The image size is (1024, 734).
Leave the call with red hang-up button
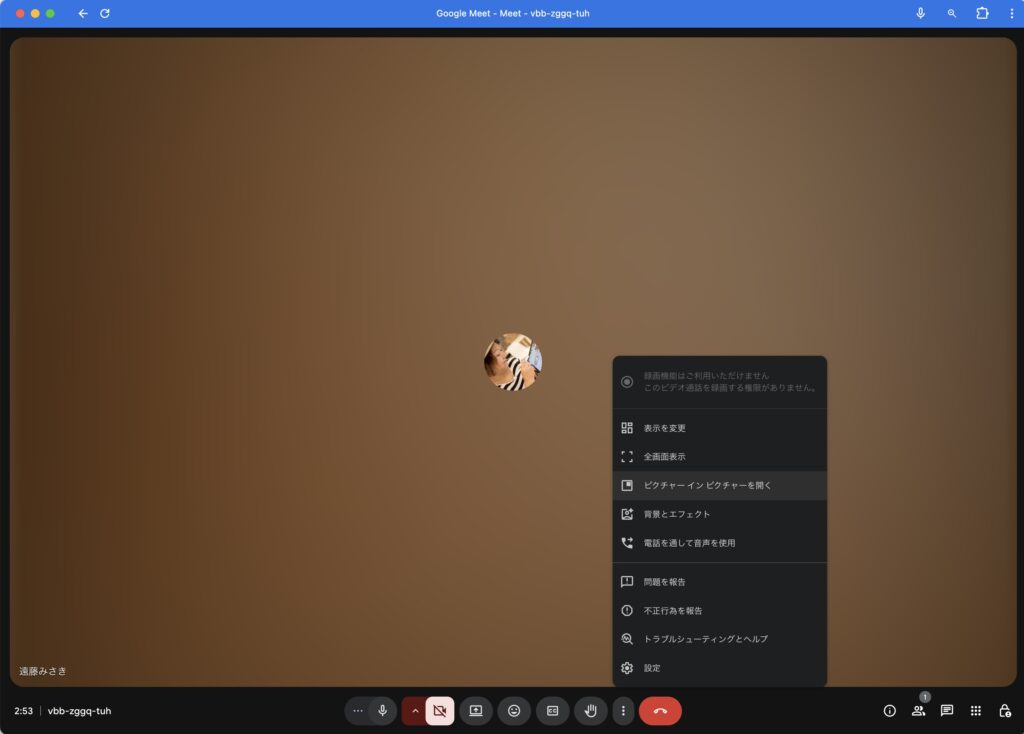(660, 711)
